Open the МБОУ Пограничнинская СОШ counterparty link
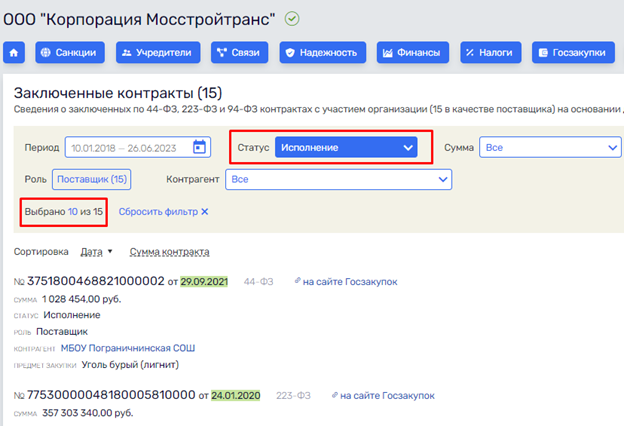This screenshot has width=624, height=426. coord(128,348)
